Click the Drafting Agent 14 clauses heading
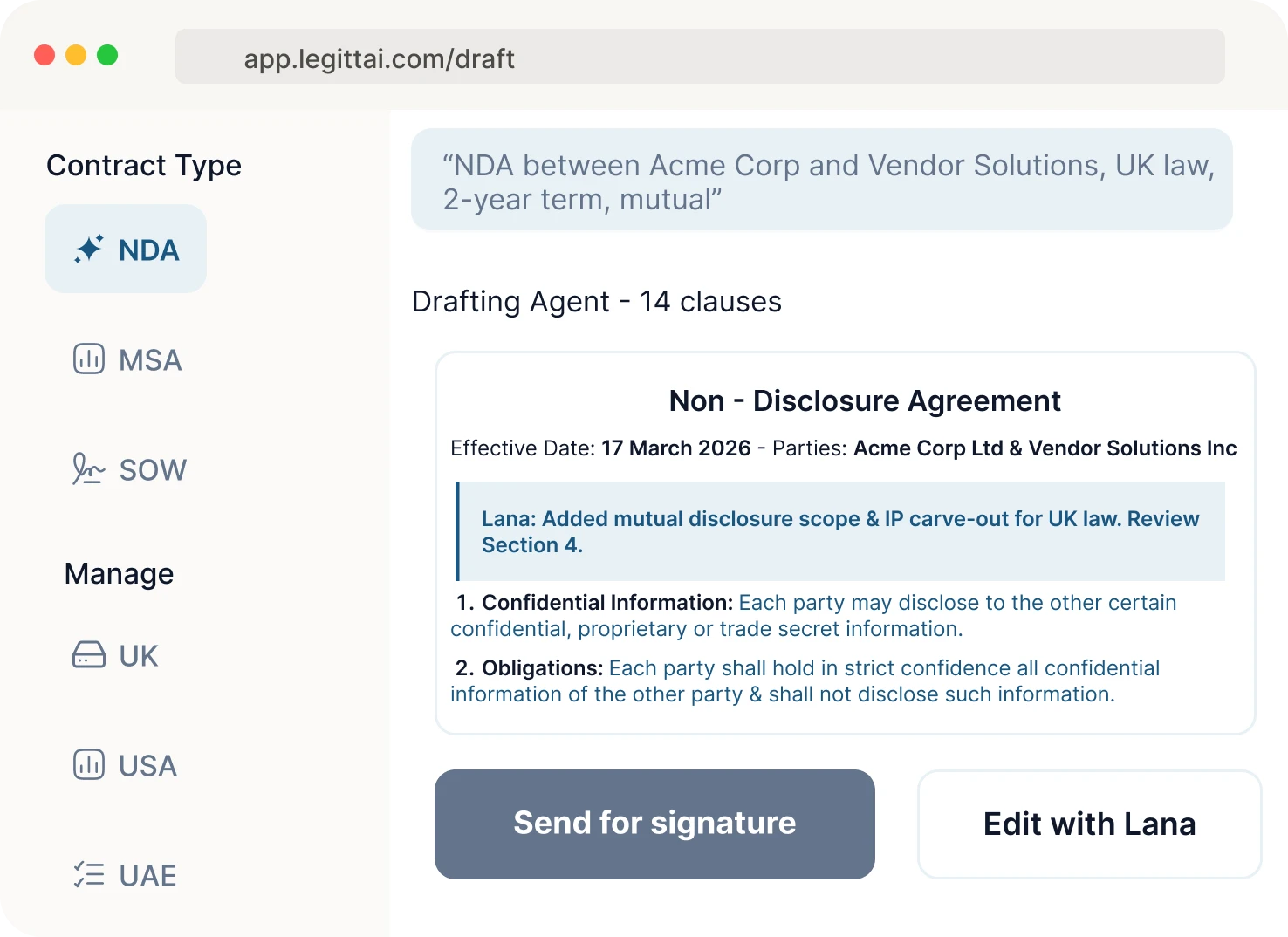This screenshot has width=1288, height=937. (x=597, y=301)
